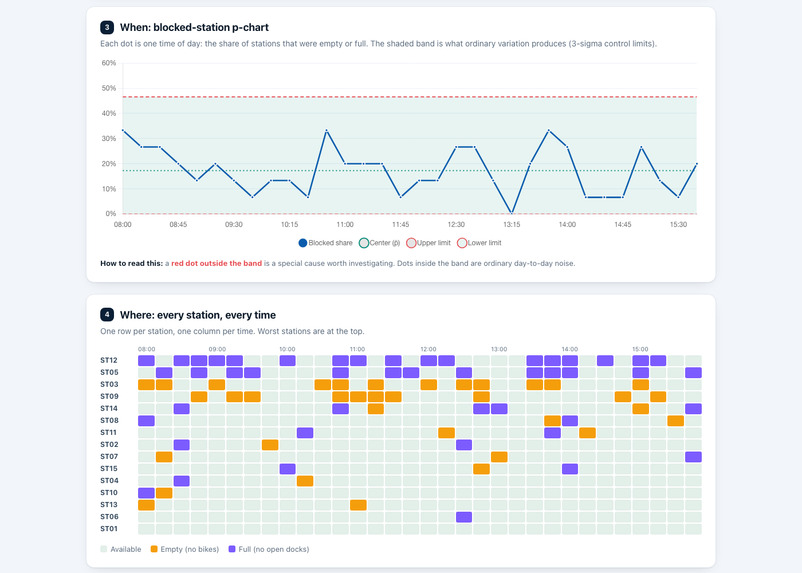Click the ST10 full cell at 08:00
Screen dimensions: 802x573
[146, 493]
